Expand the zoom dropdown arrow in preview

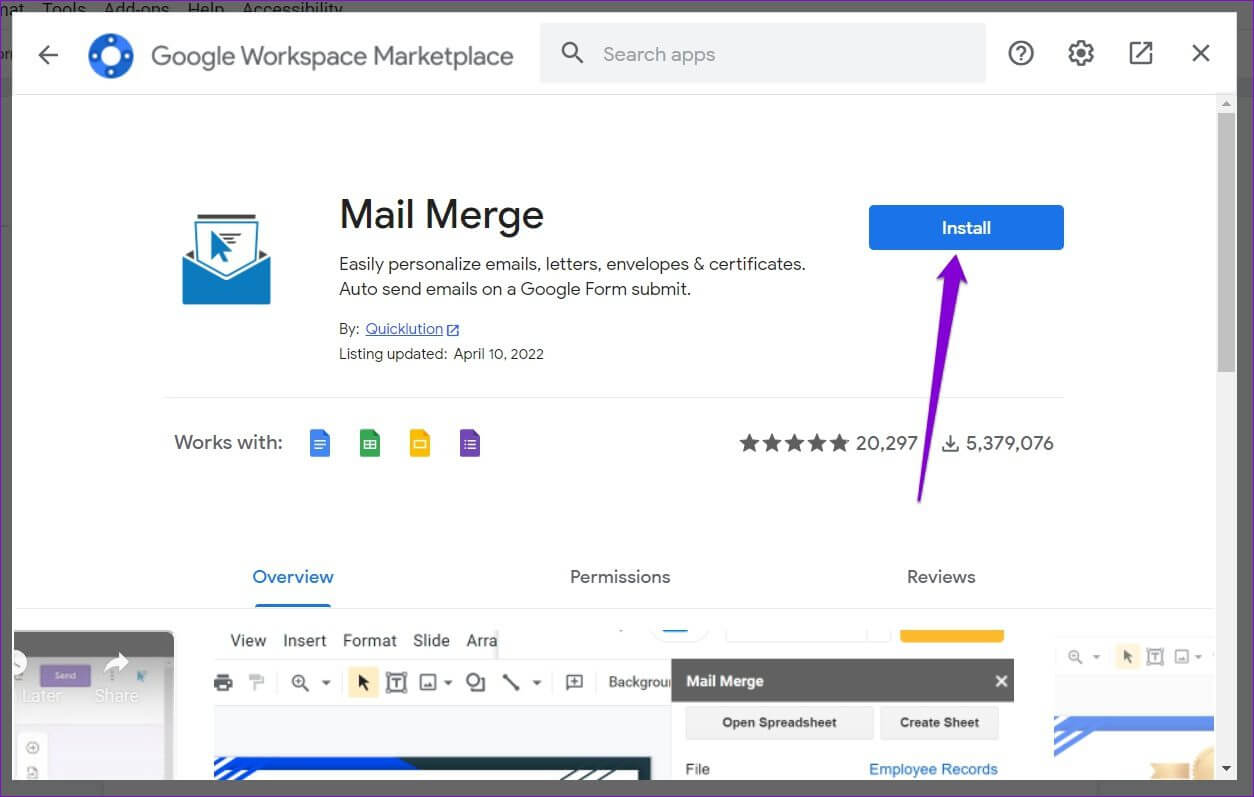[x=326, y=684]
